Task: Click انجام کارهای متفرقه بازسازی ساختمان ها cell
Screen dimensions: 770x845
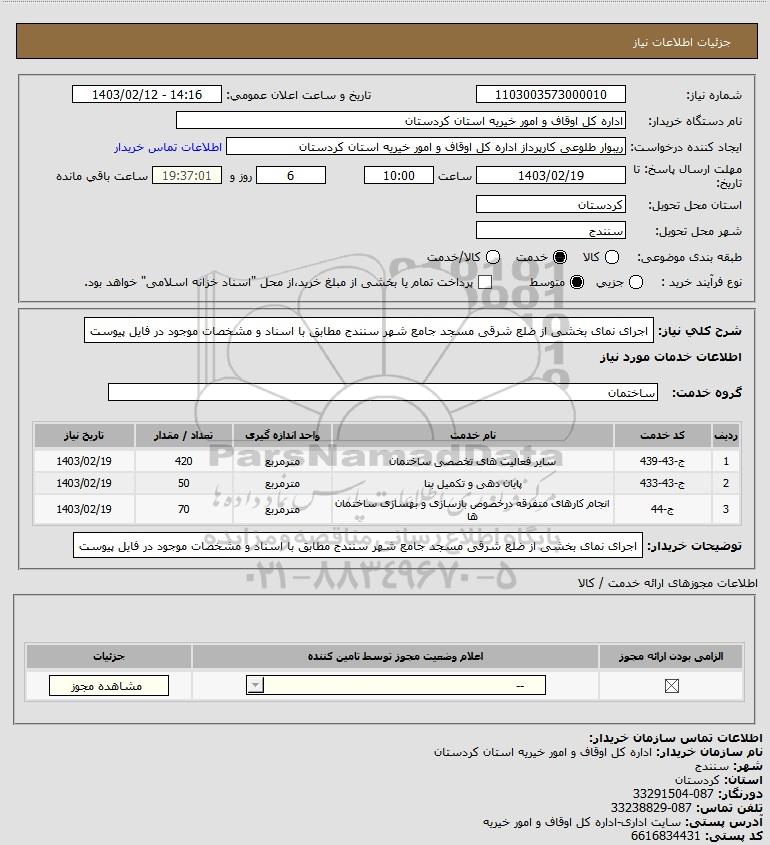Action: coord(473,509)
